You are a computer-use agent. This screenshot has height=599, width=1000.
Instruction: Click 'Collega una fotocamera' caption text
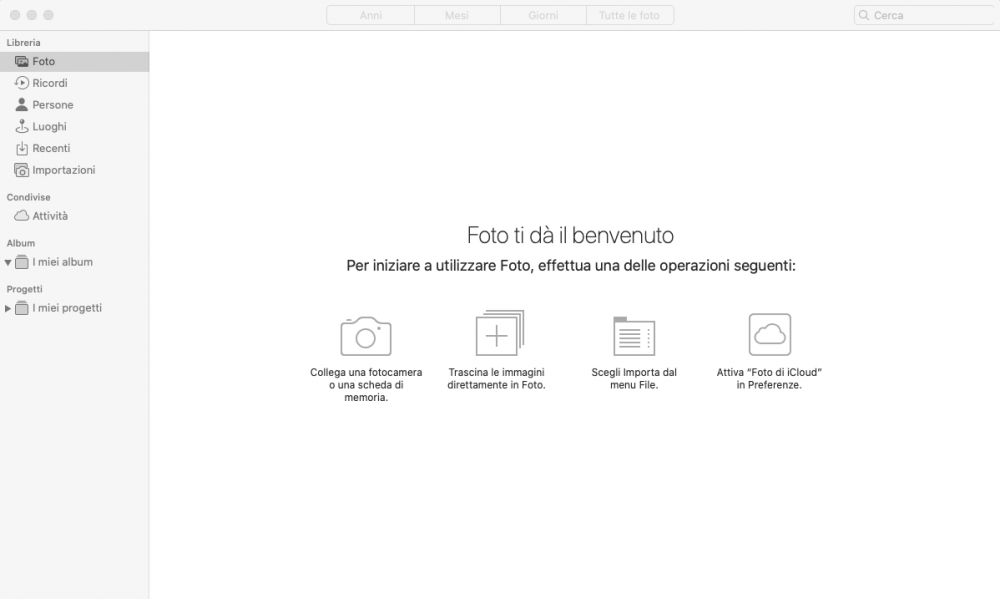click(366, 385)
